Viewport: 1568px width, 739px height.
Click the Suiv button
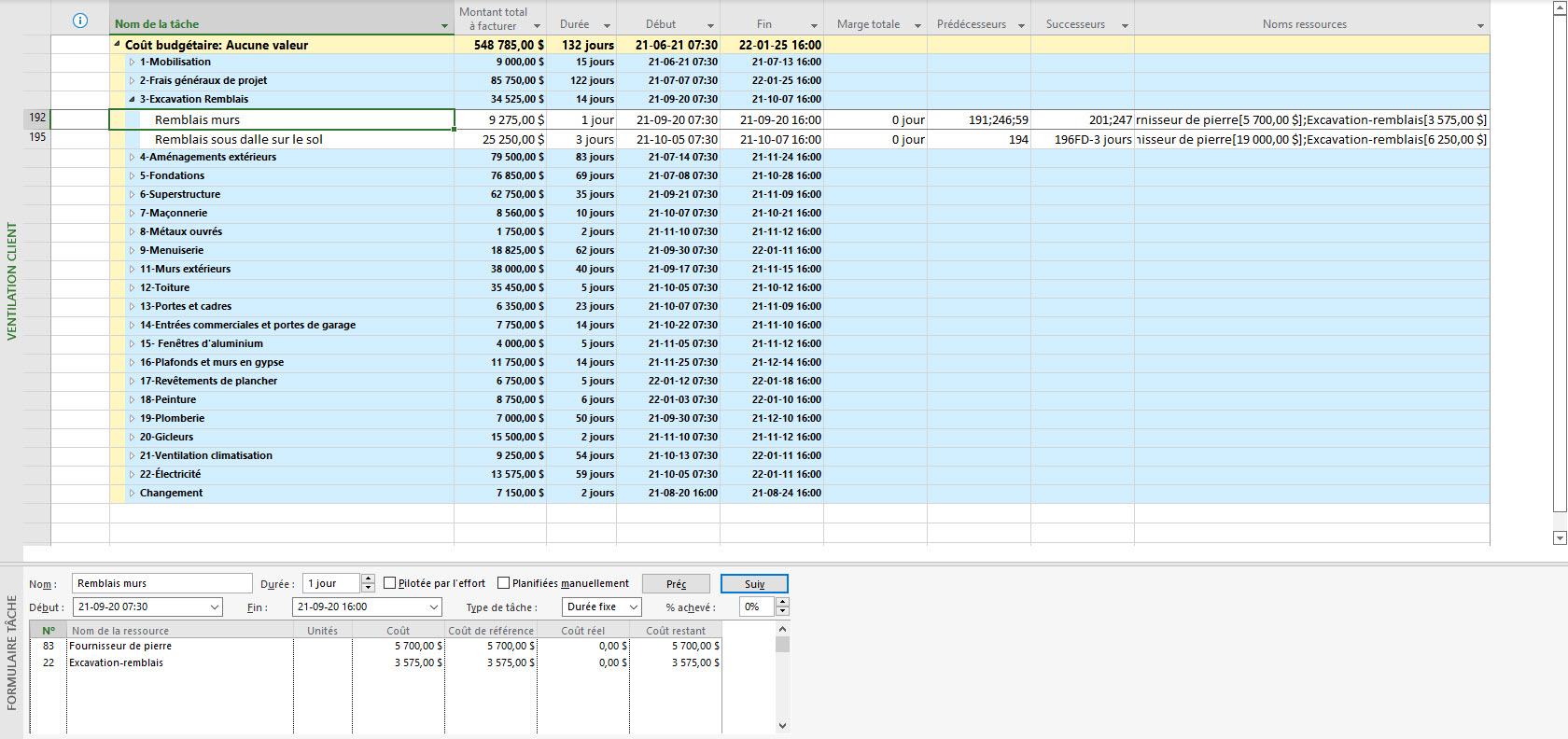(754, 584)
